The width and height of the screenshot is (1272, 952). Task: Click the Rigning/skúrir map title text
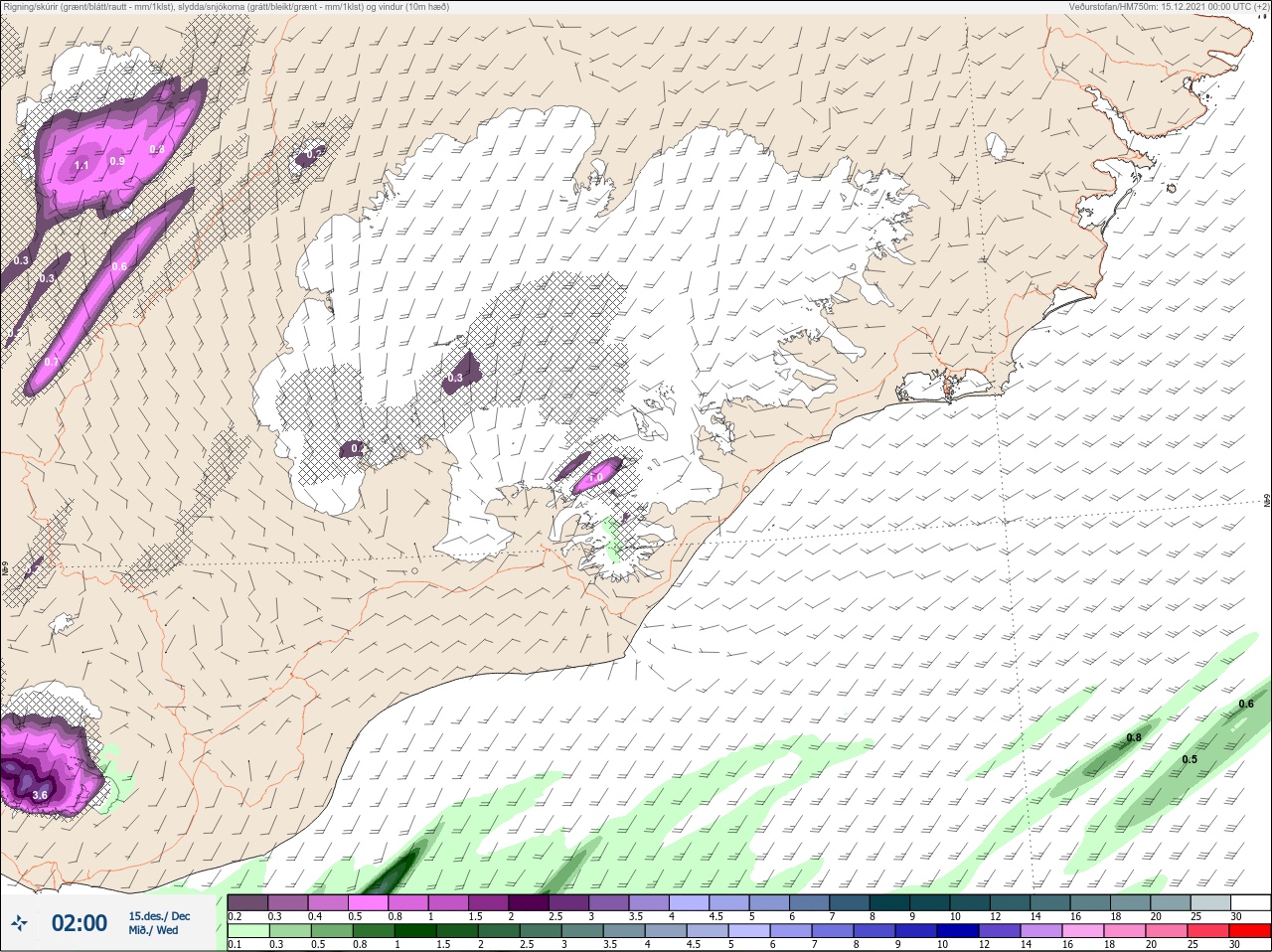225,7
